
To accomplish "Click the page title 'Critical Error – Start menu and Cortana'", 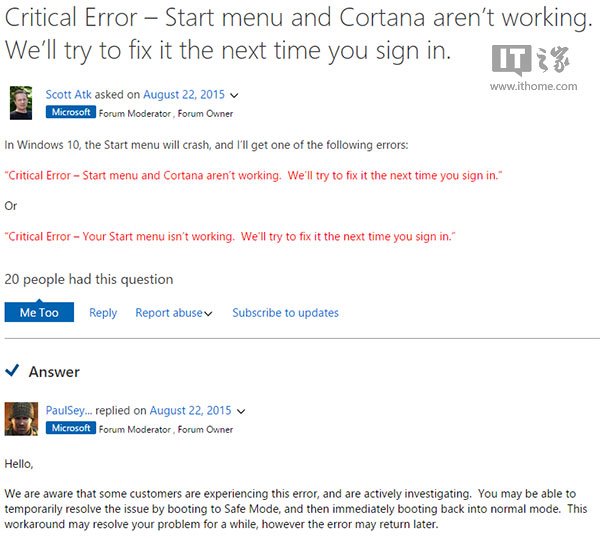I will (298, 34).
